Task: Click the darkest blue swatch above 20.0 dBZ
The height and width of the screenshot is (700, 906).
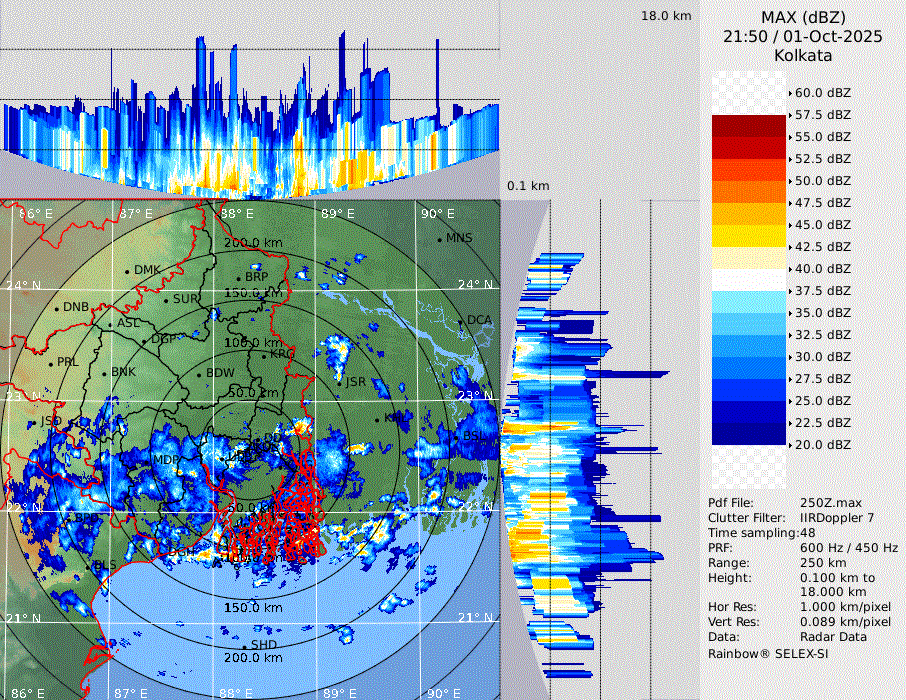Action: [x=749, y=433]
